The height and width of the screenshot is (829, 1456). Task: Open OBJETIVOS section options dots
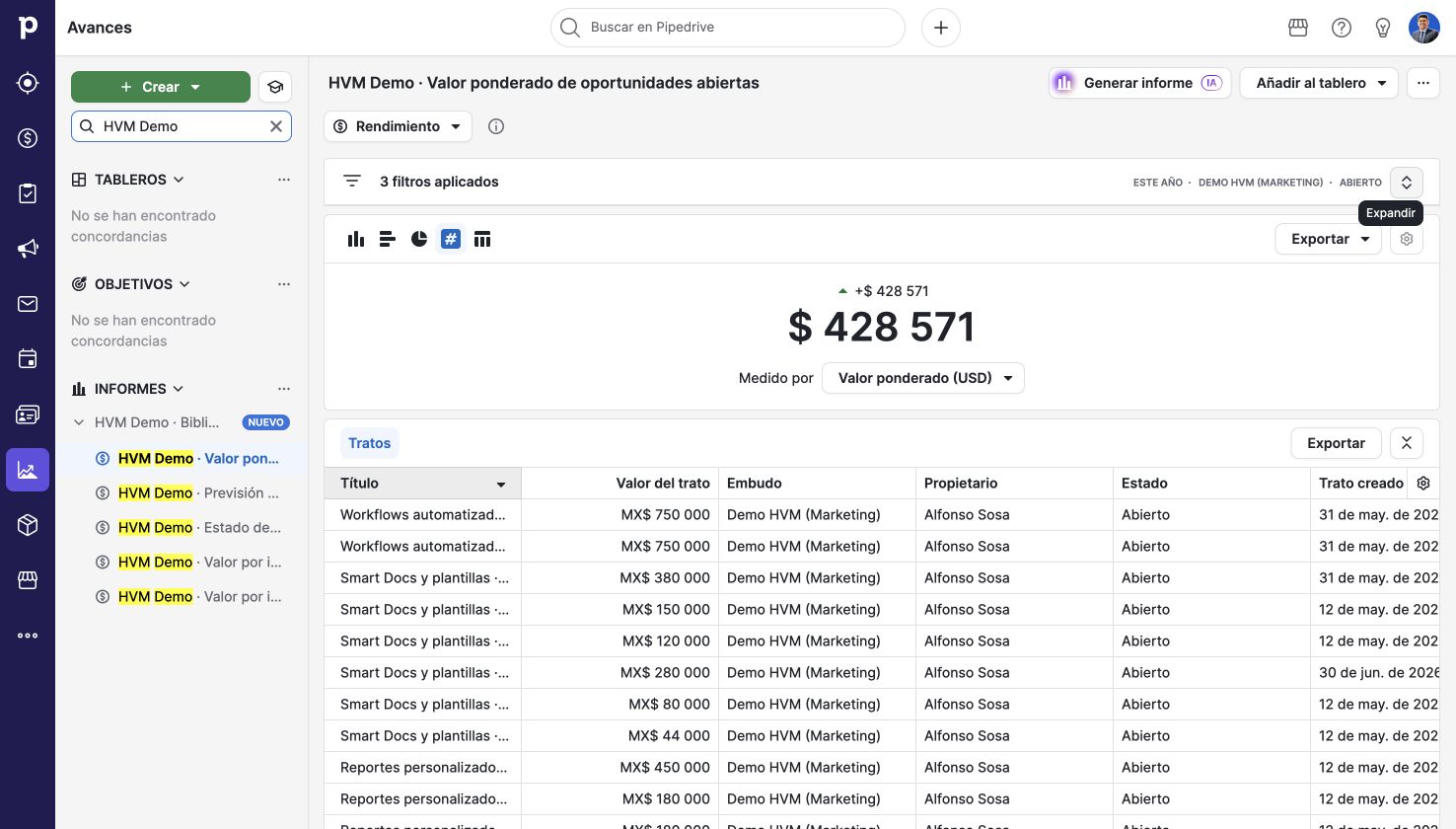point(284,284)
